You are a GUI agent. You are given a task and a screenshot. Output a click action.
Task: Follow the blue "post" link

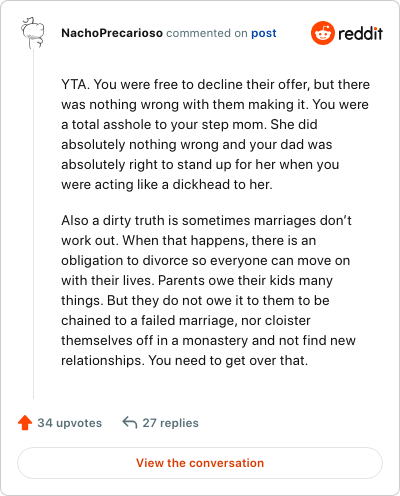pyautogui.click(x=264, y=33)
